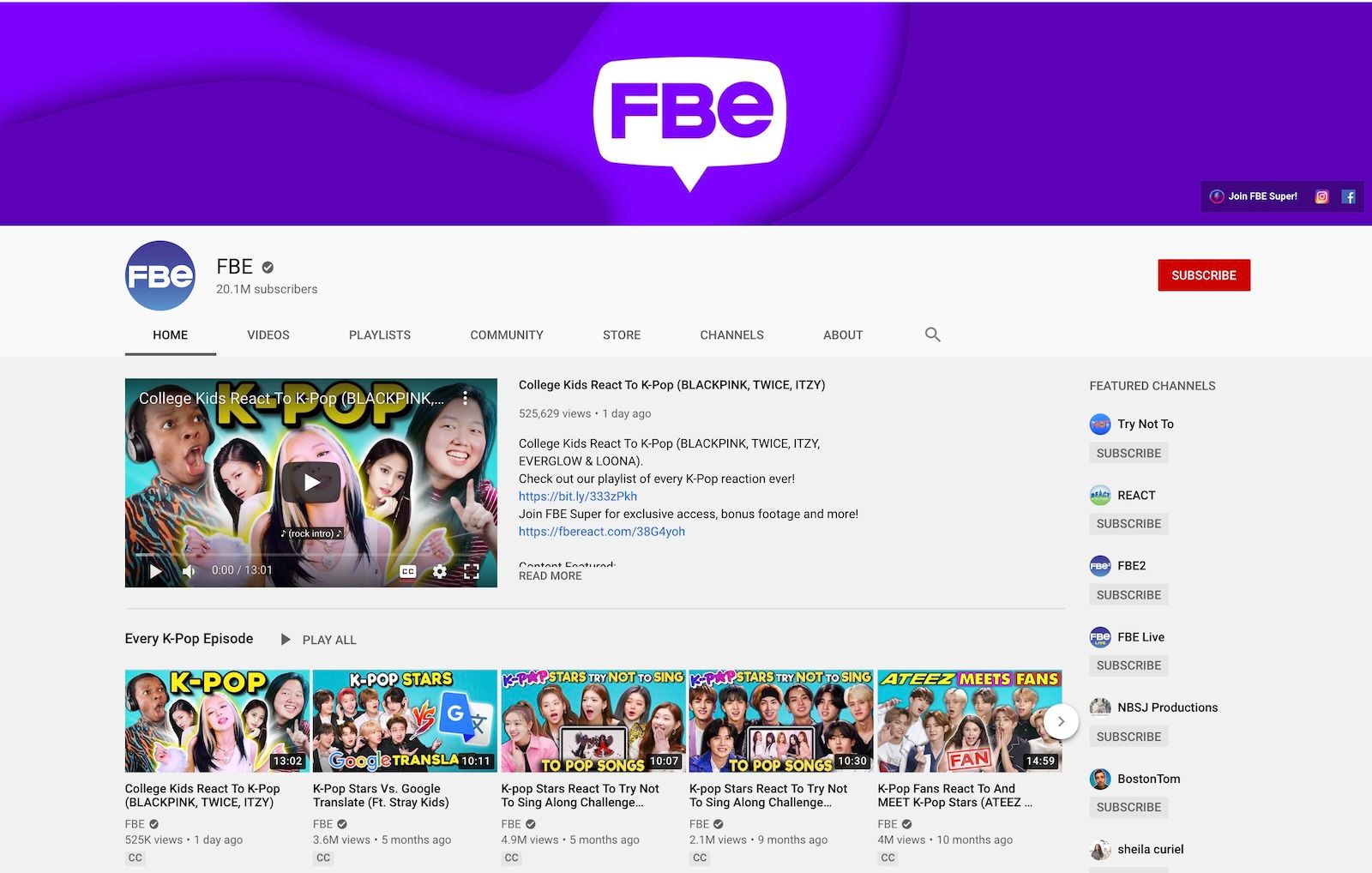Open the bit.ly/333zPkh link
1372x873 pixels.
click(x=578, y=497)
